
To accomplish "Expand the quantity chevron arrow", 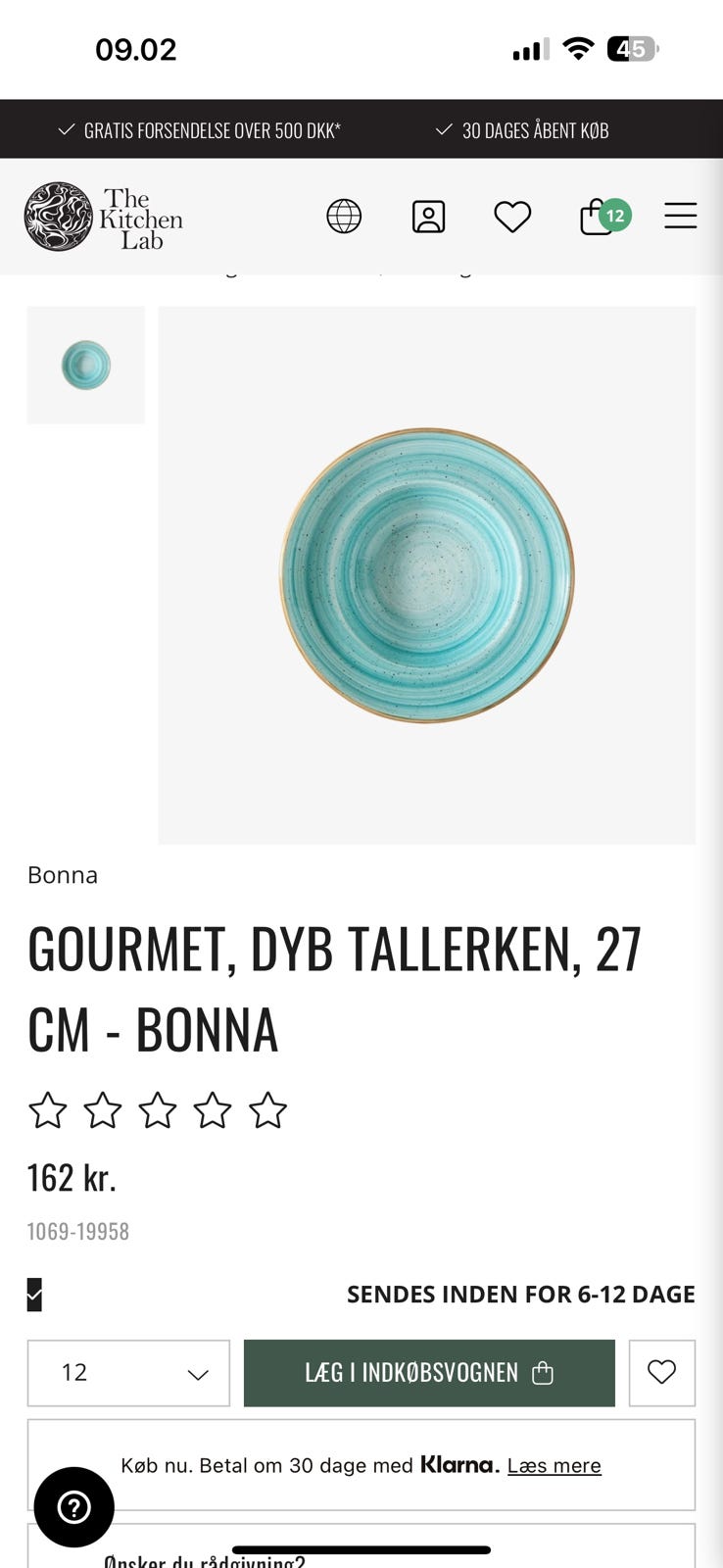I will coord(198,1374).
